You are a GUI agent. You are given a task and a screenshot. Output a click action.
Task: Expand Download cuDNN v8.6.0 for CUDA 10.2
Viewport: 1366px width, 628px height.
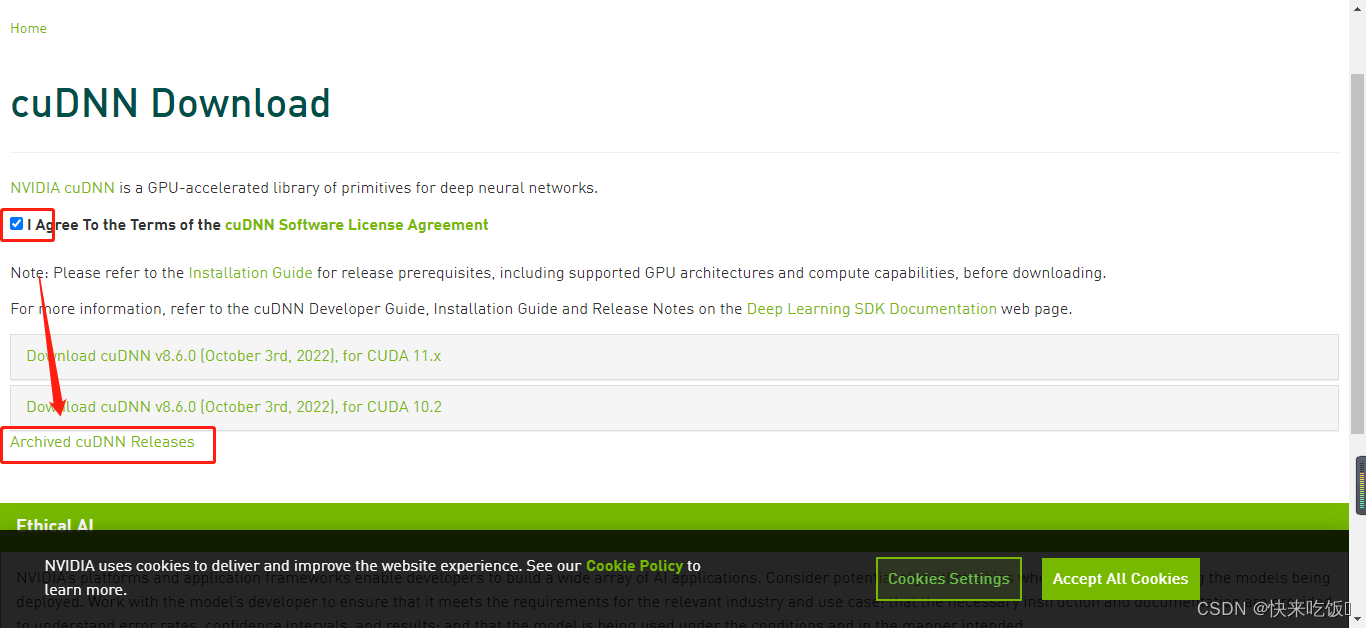674,408
